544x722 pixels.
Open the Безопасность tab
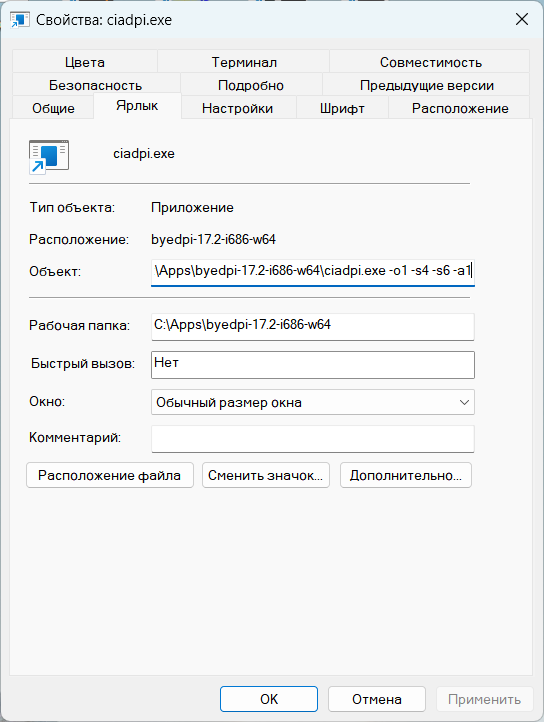[x=96, y=85]
